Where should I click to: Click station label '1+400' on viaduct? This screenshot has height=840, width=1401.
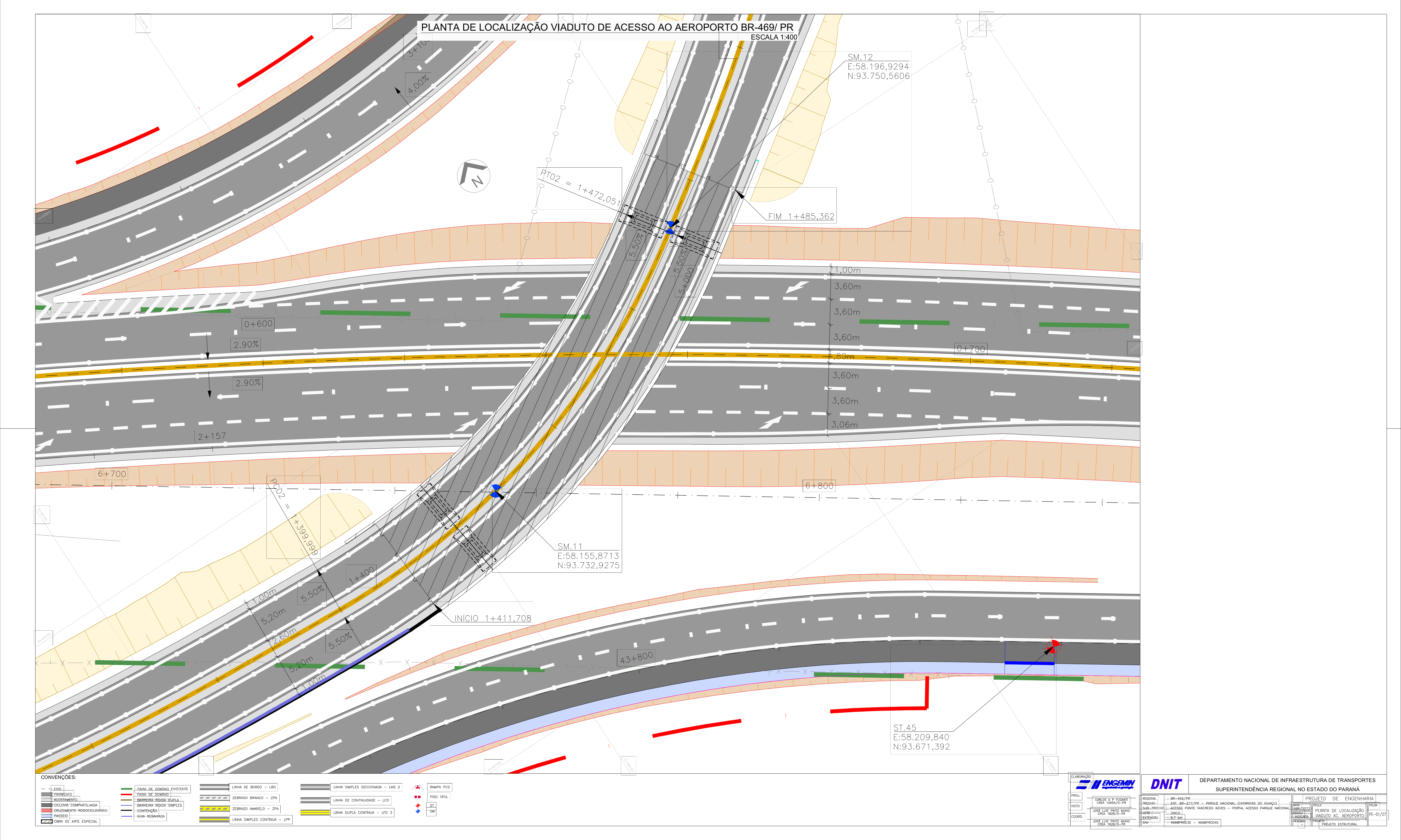[x=362, y=576]
